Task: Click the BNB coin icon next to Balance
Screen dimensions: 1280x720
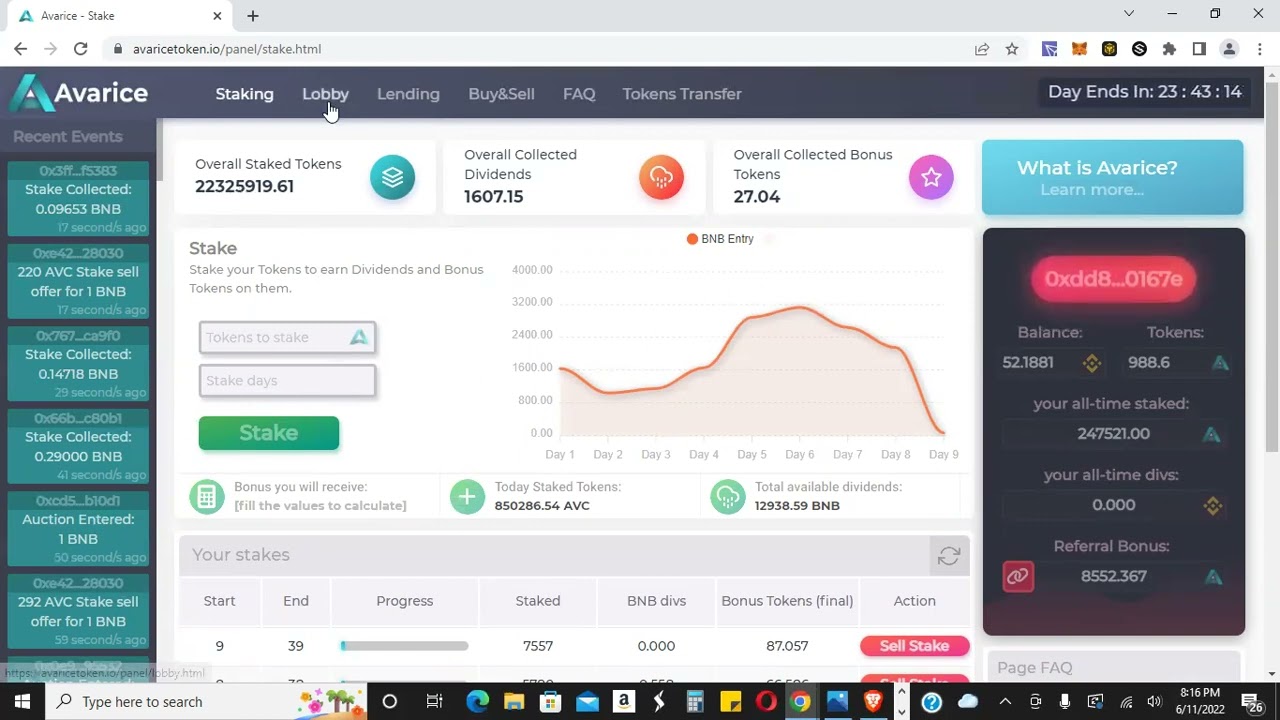Action: point(1092,363)
